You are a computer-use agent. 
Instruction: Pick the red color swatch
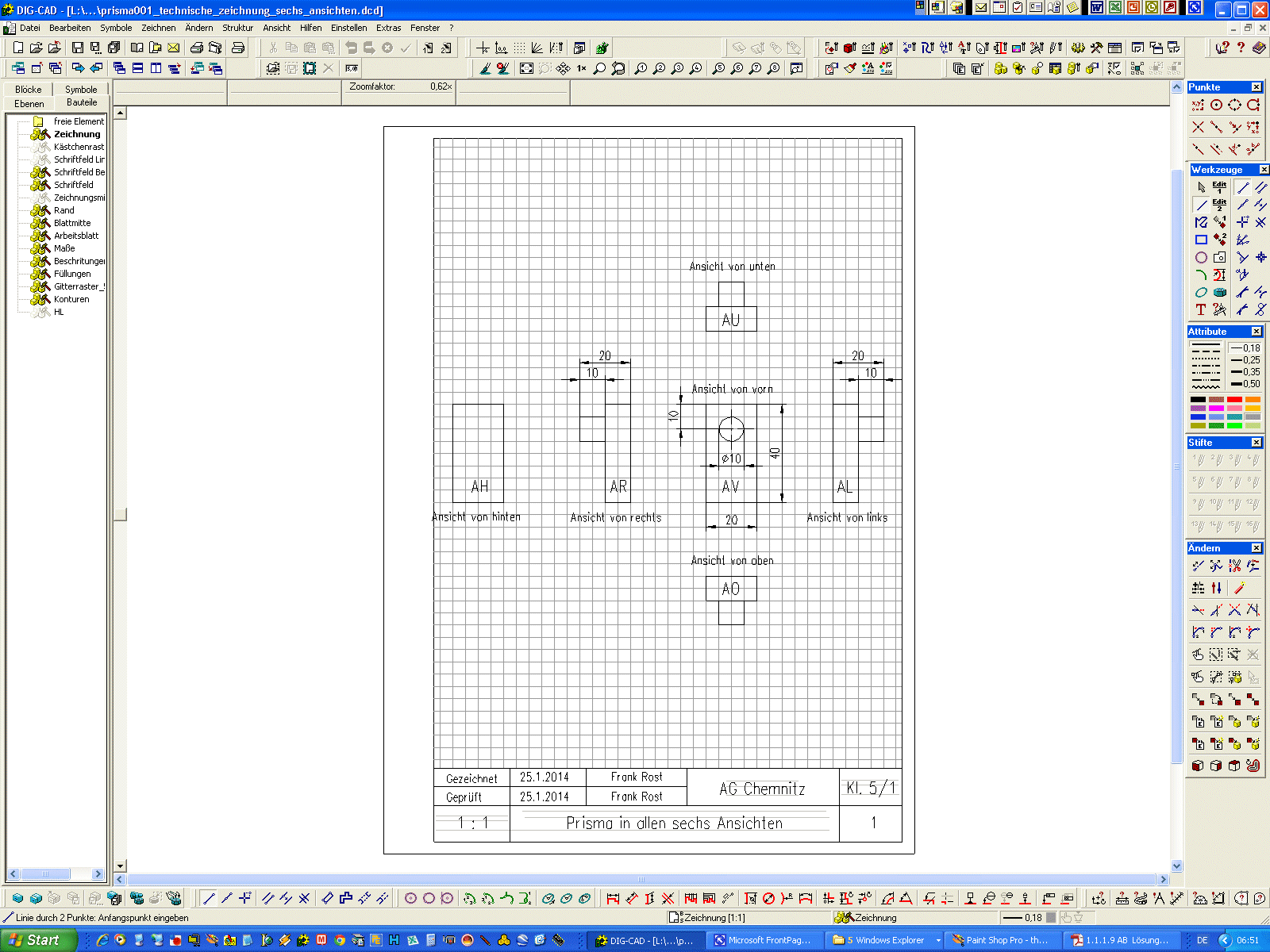coord(1234,400)
